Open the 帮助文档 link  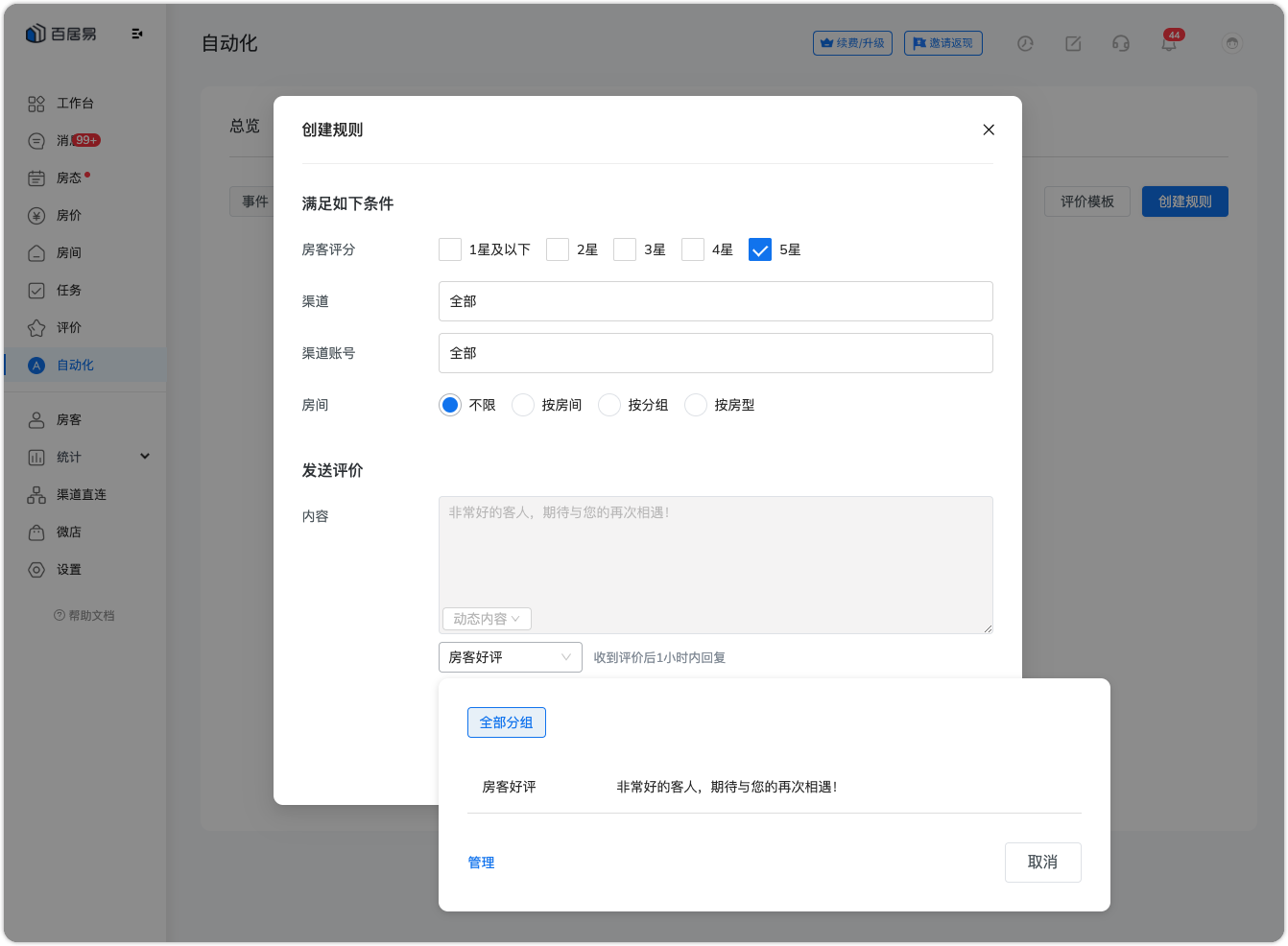pyautogui.click(x=84, y=616)
